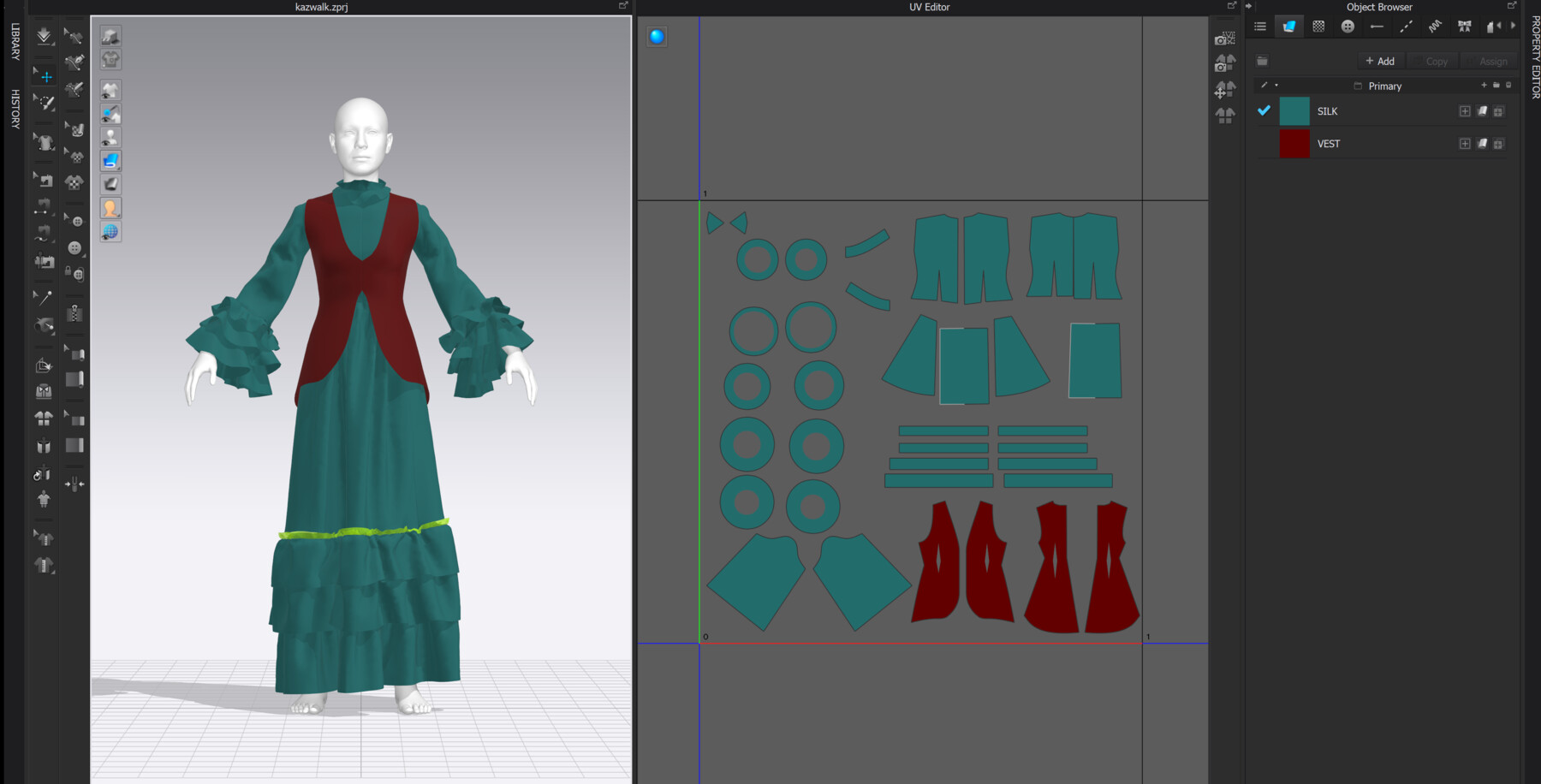
Task: Open the Button tool in the Object Browser
Action: (1348, 27)
